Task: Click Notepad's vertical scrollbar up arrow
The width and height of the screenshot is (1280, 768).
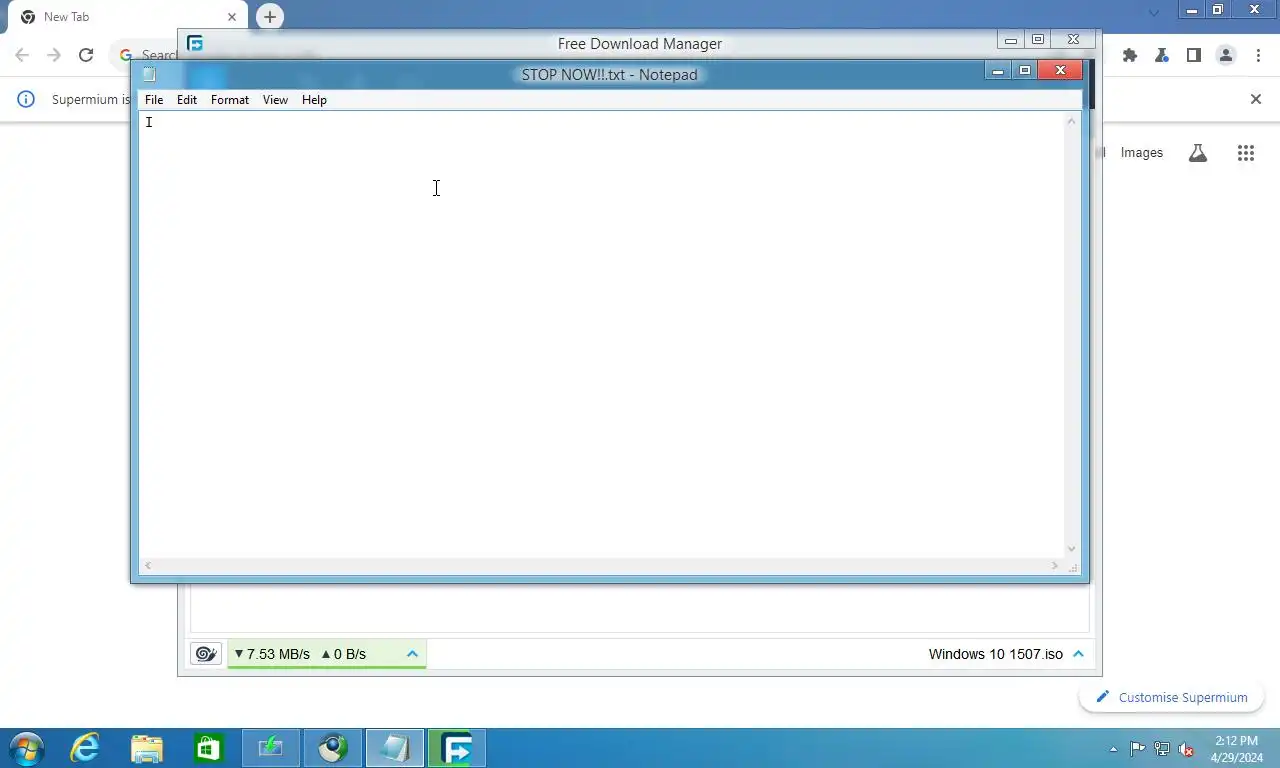Action: coord(1072,121)
